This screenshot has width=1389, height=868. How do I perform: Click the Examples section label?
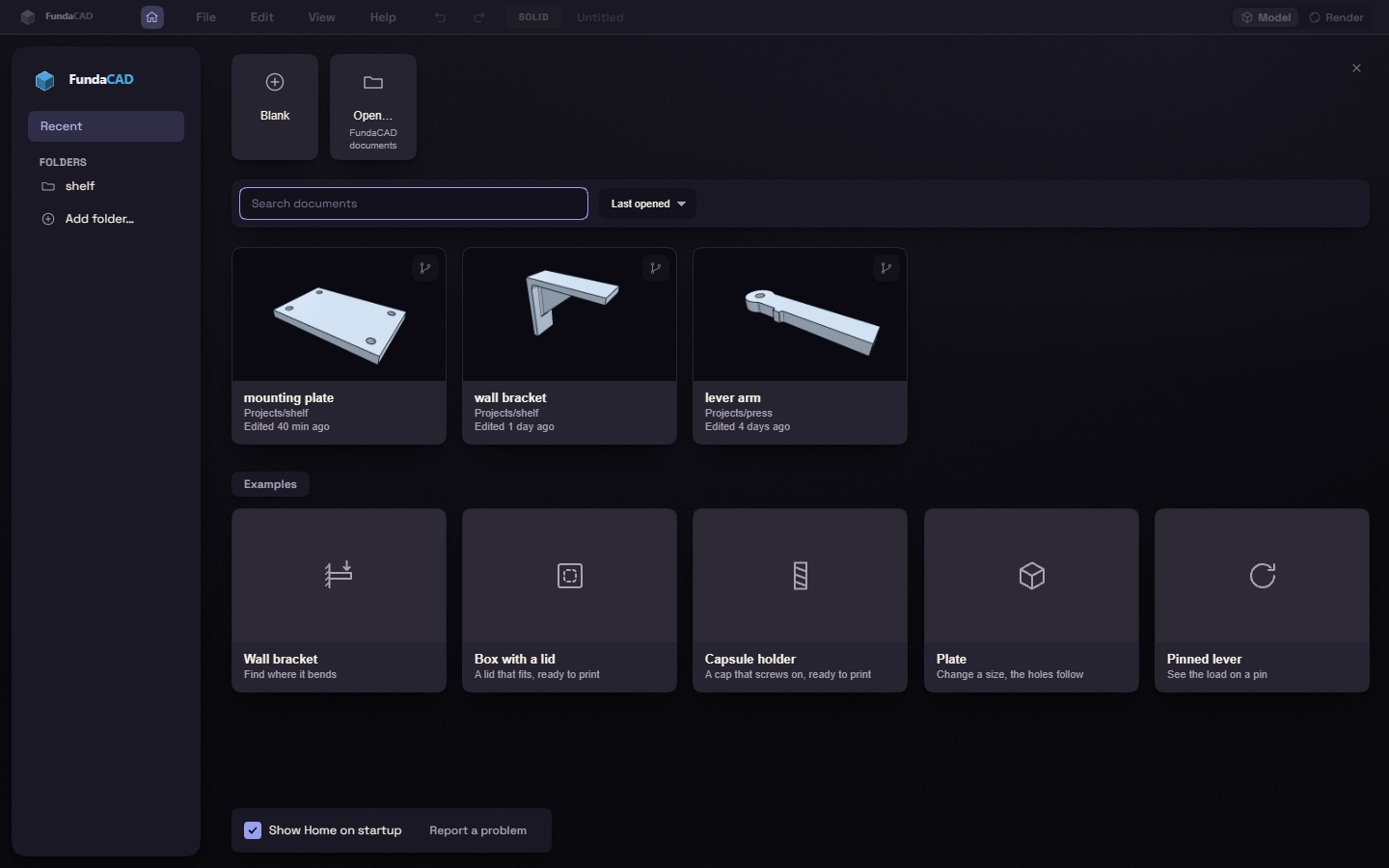tap(270, 484)
